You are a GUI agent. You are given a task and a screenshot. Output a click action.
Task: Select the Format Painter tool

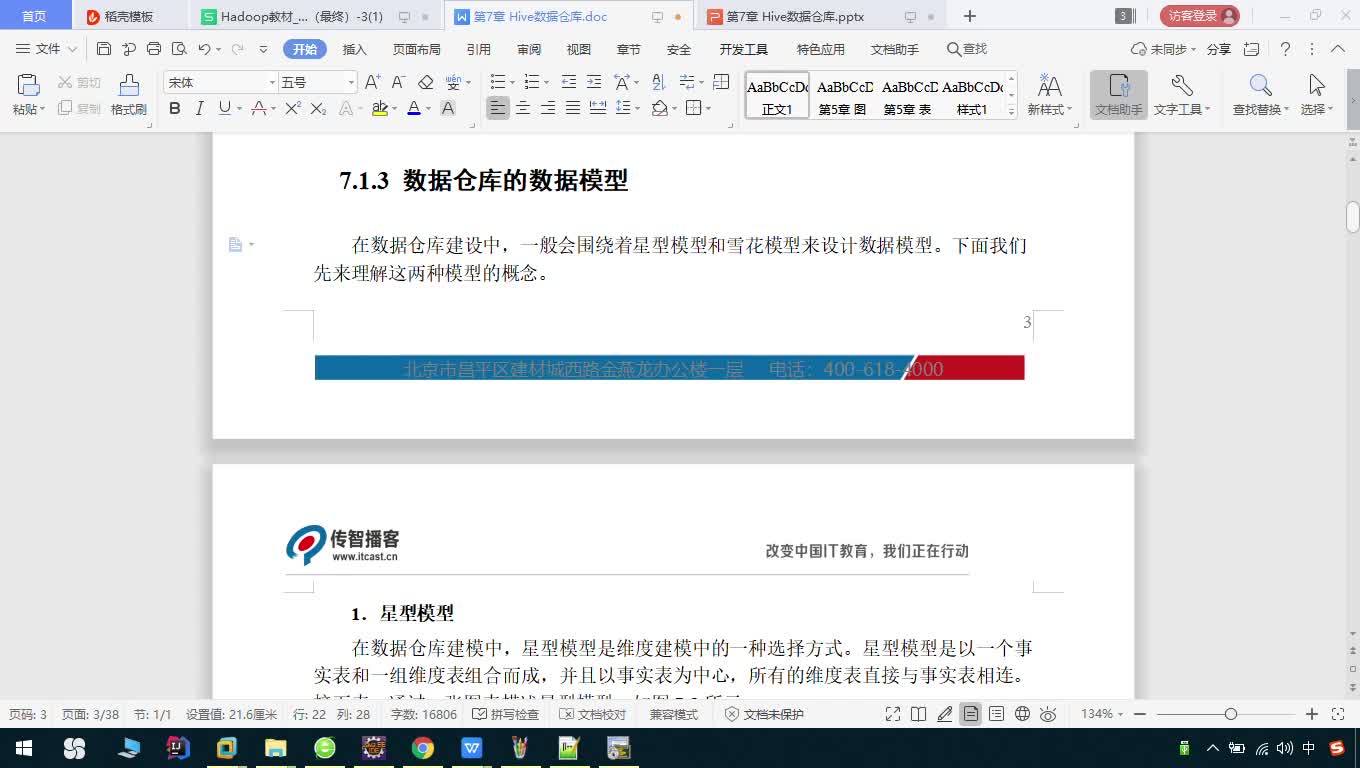coord(129,95)
